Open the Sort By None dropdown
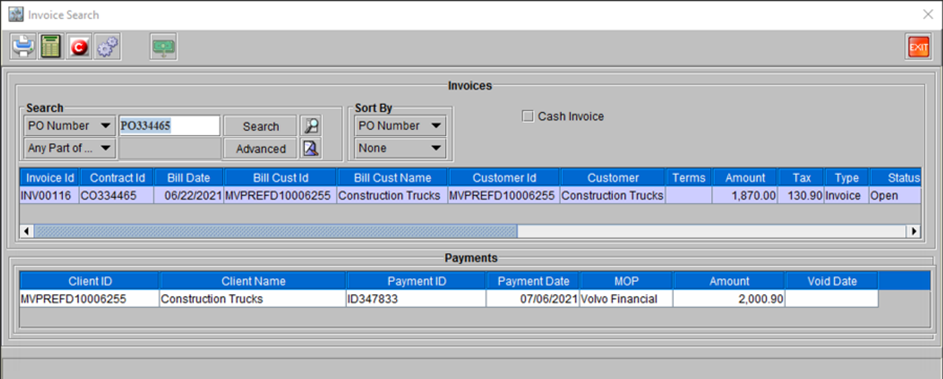Screen dimensions: 943x379 point(400,148)
